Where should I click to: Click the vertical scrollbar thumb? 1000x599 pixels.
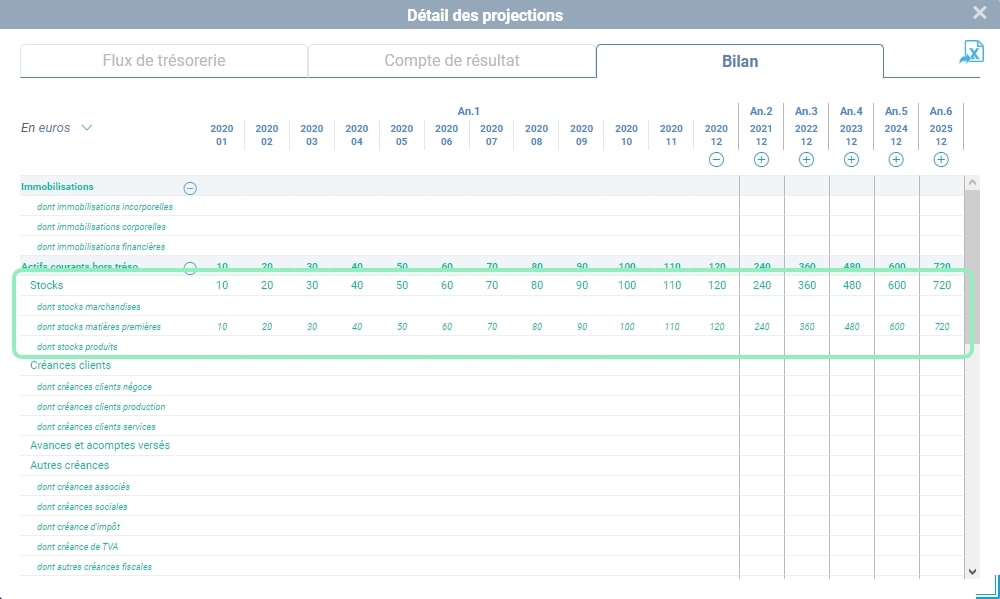972,266
